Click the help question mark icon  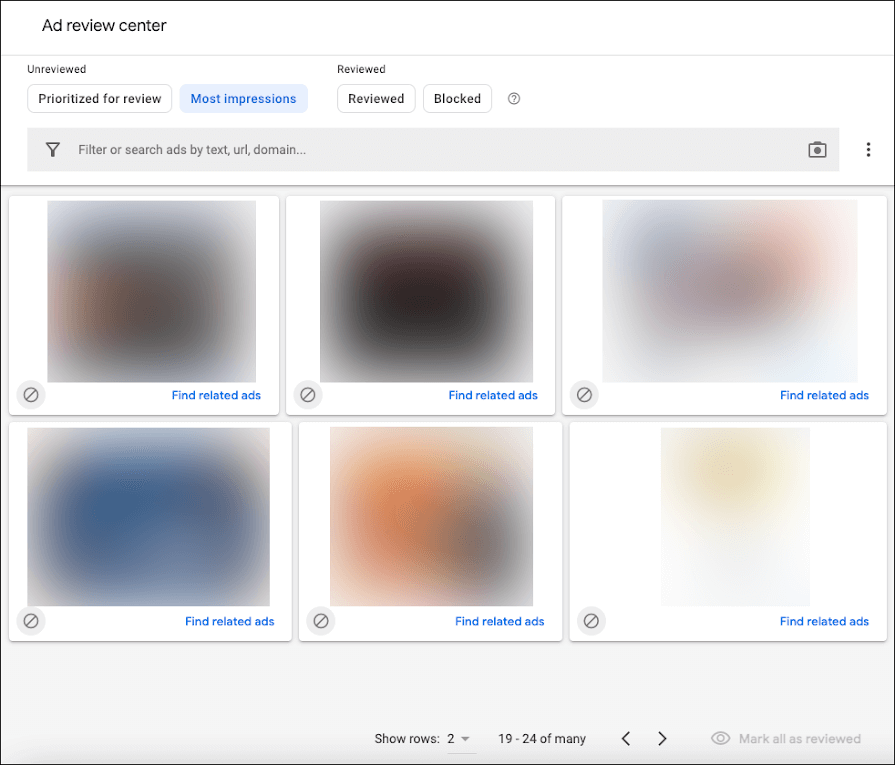[x=514, y=99]
